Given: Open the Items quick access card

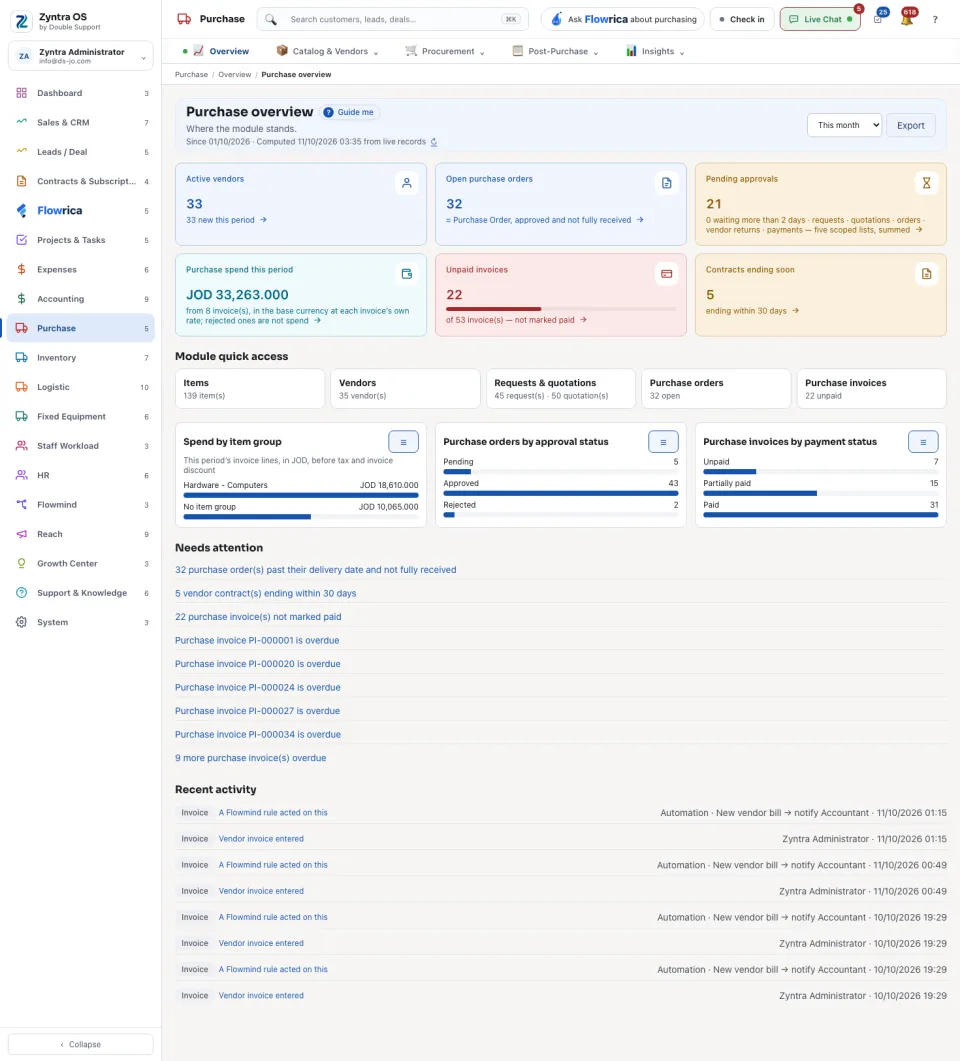Looking at the screenshot, I should (250, 388).
